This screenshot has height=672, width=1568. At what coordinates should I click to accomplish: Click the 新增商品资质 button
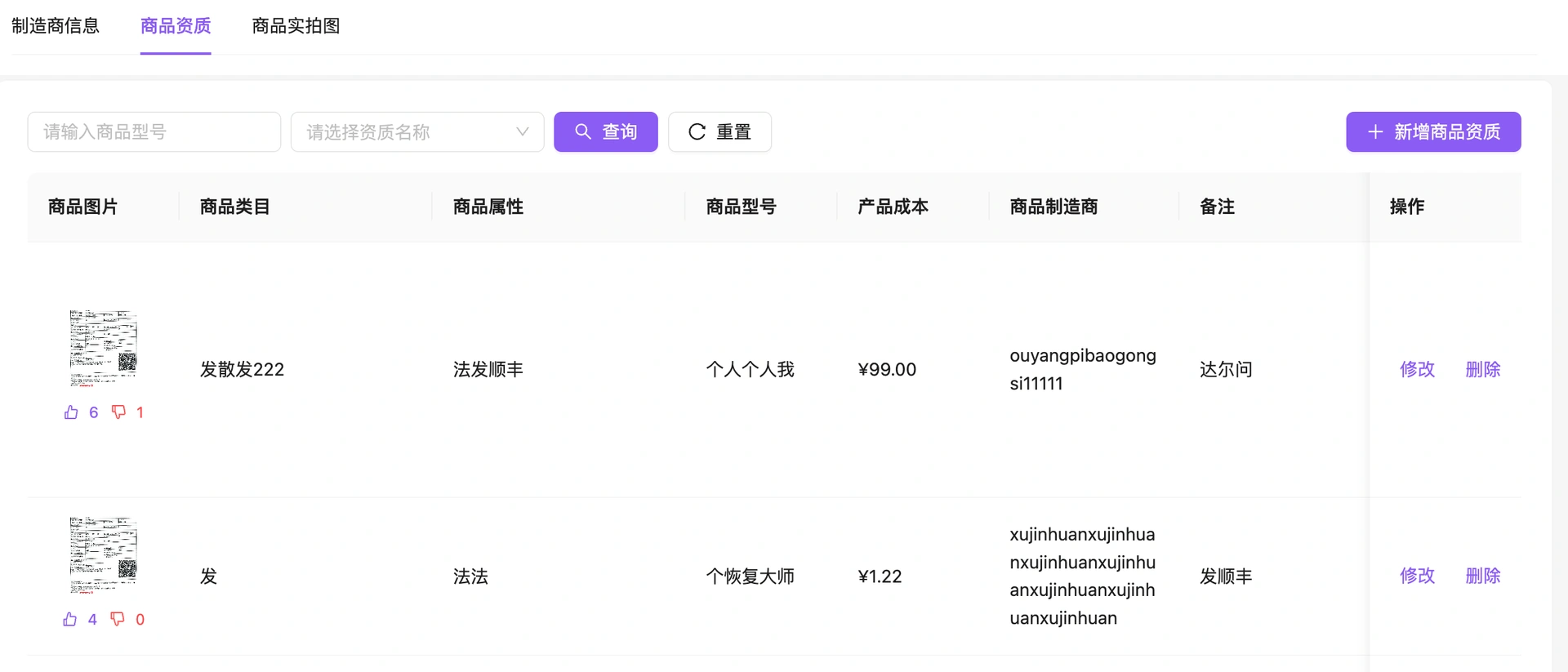pos(1433,132)
